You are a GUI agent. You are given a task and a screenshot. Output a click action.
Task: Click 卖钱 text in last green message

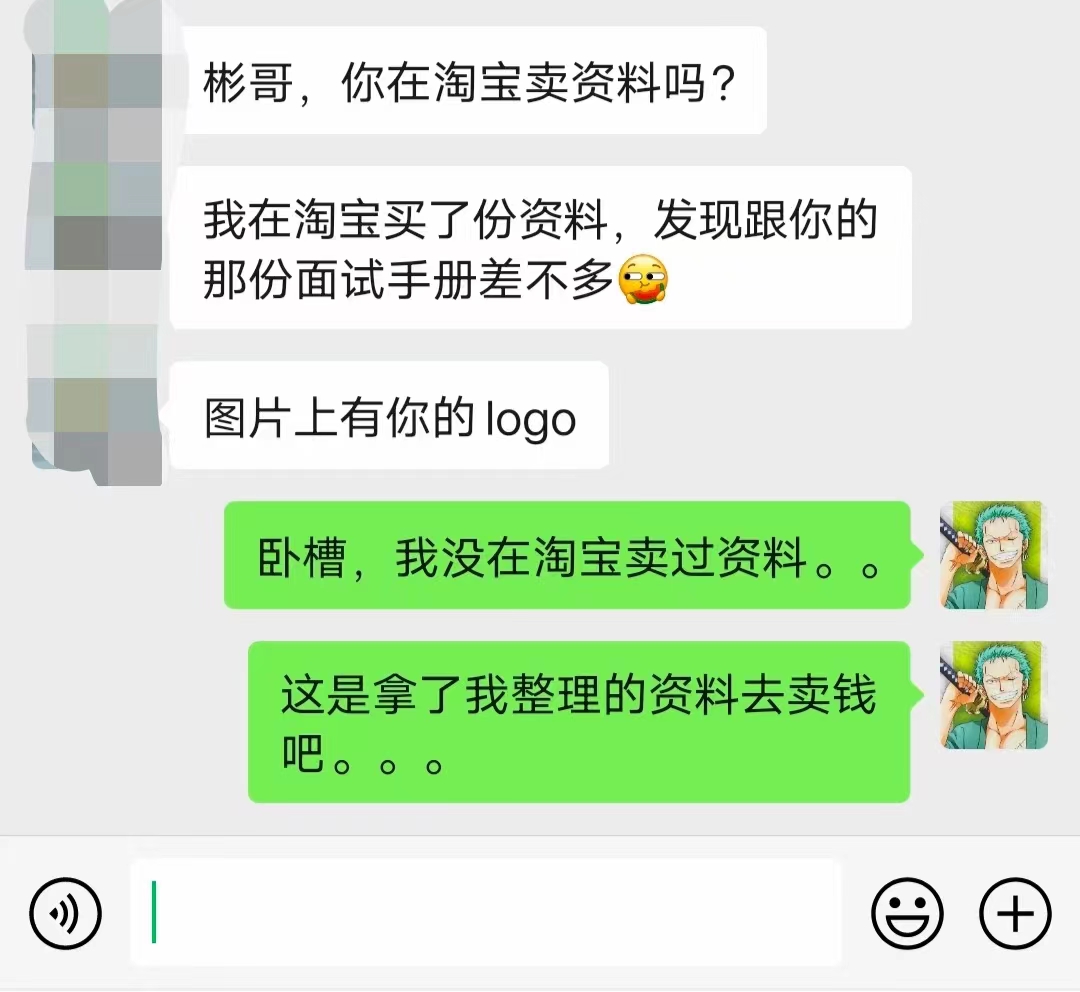[x=831, y=696]
